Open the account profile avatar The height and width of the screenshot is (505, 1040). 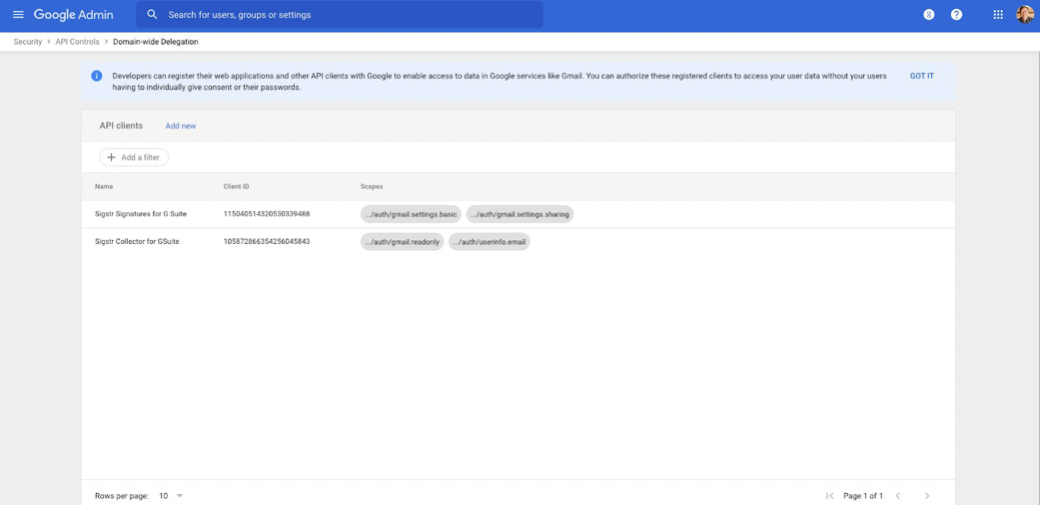pos(1025,15)
